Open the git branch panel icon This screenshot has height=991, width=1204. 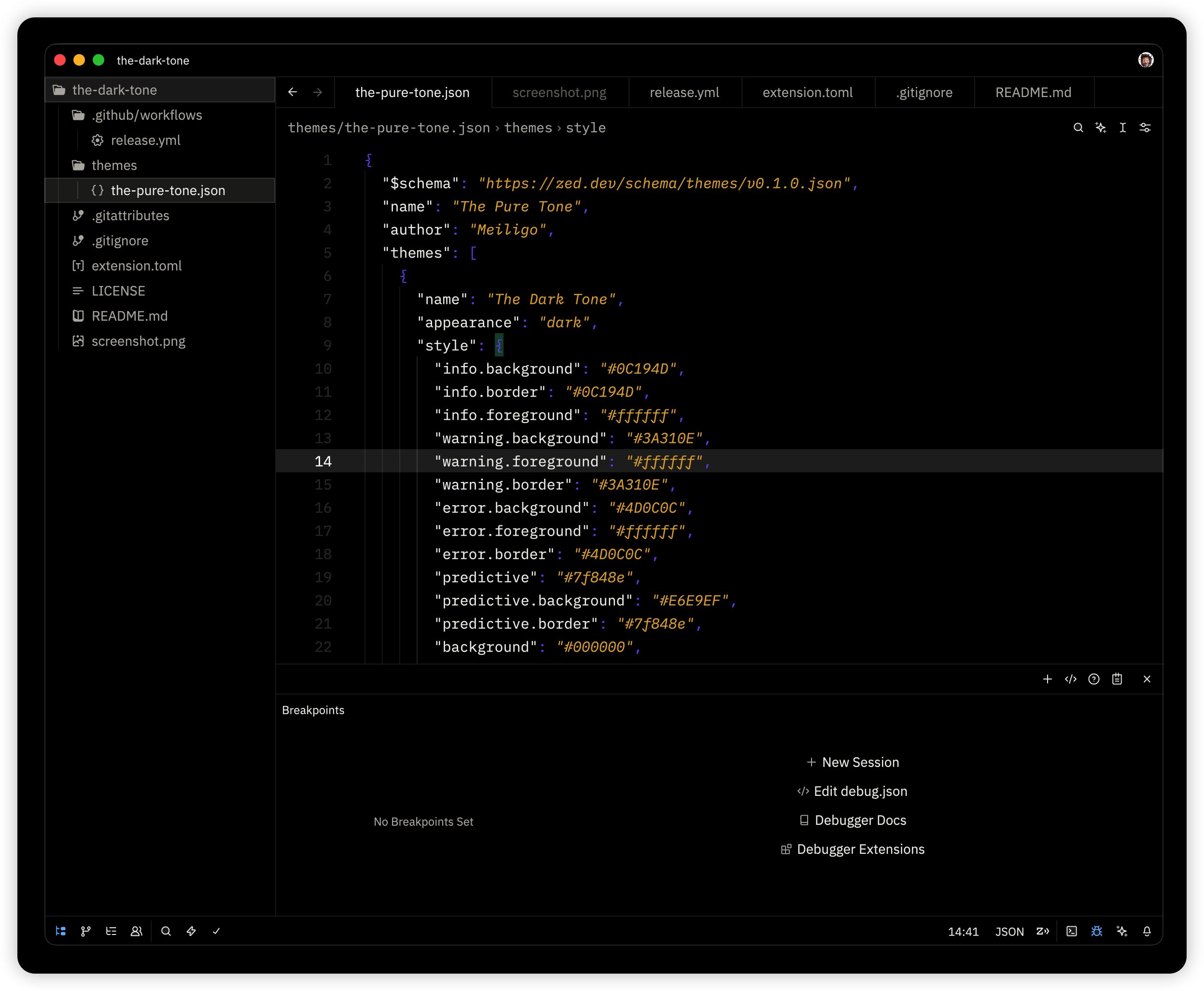tap(86, 931)
